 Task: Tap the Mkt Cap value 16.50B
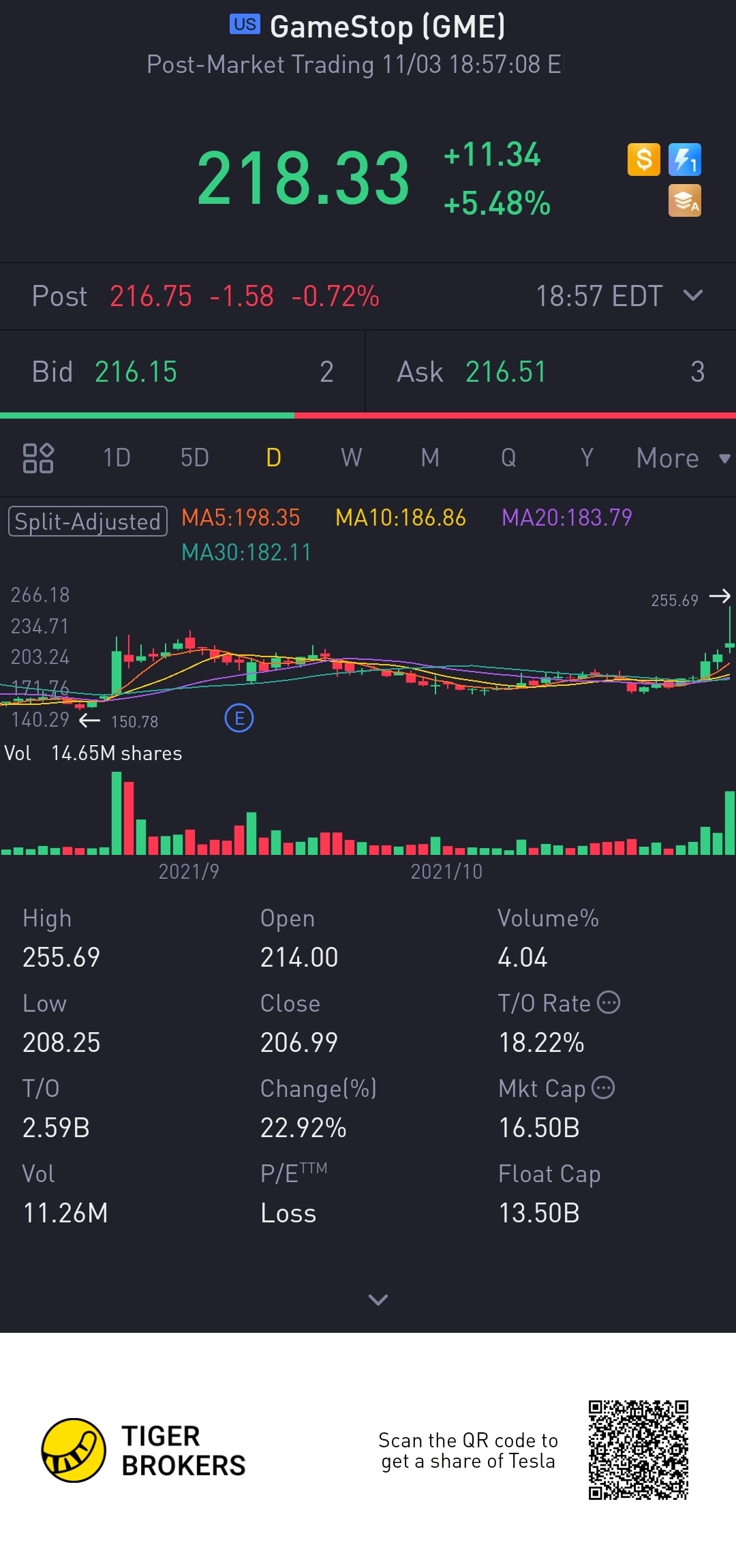click(539, 1128)
